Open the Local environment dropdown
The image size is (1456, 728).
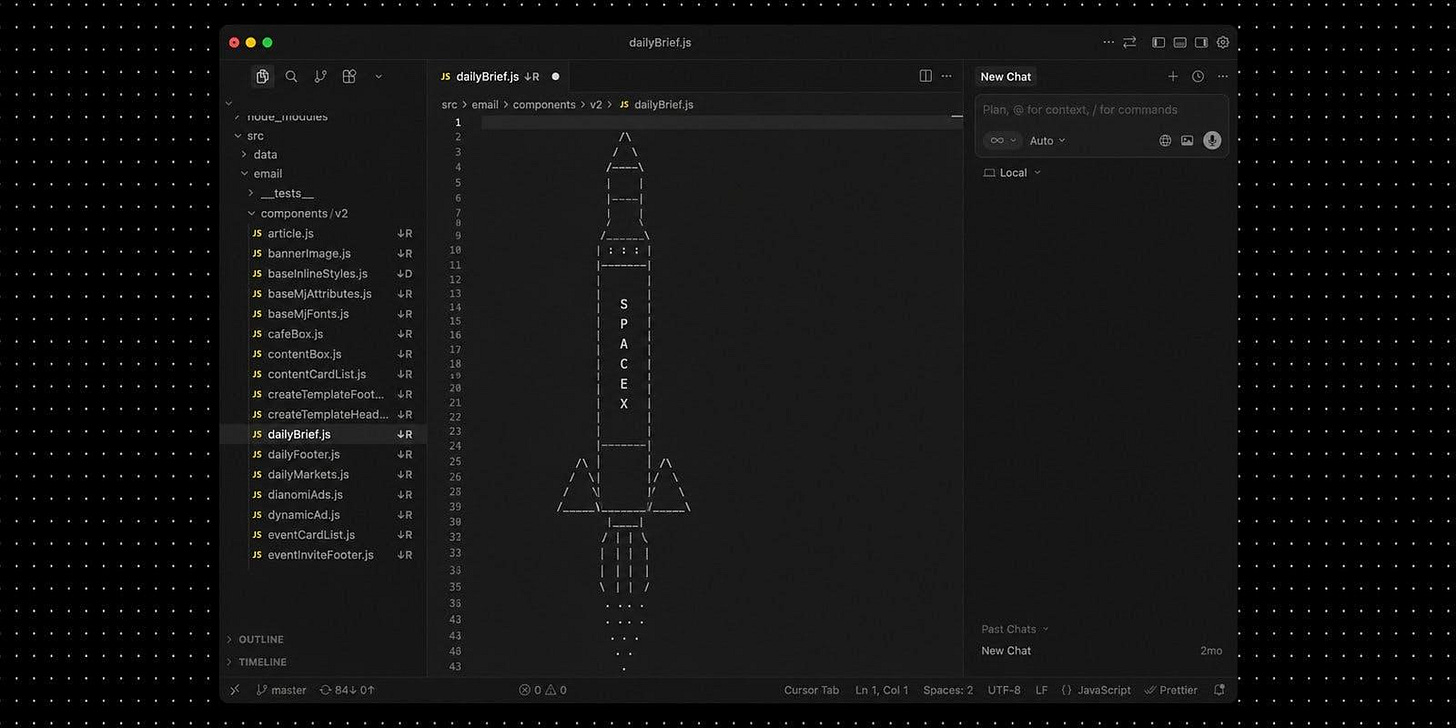click(1012, 173)
